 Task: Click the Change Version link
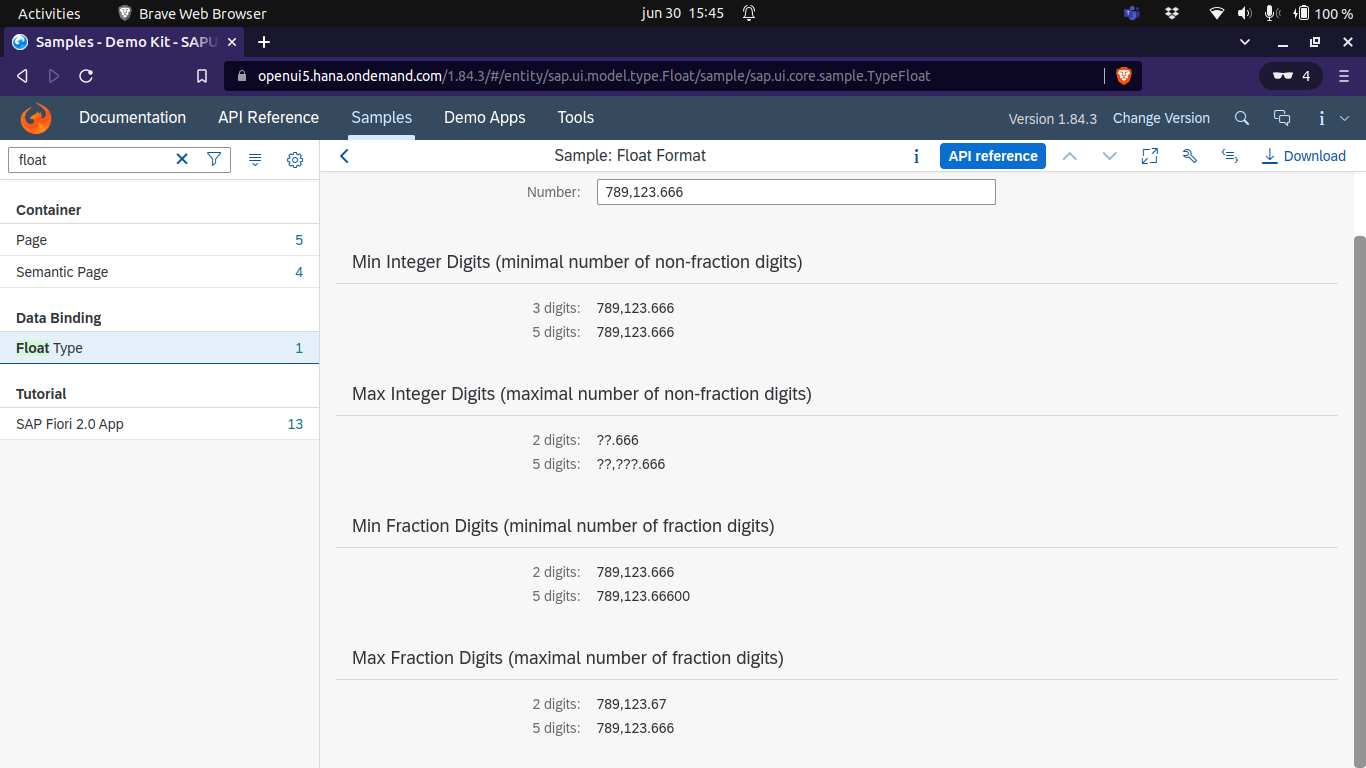[1161, 118]
